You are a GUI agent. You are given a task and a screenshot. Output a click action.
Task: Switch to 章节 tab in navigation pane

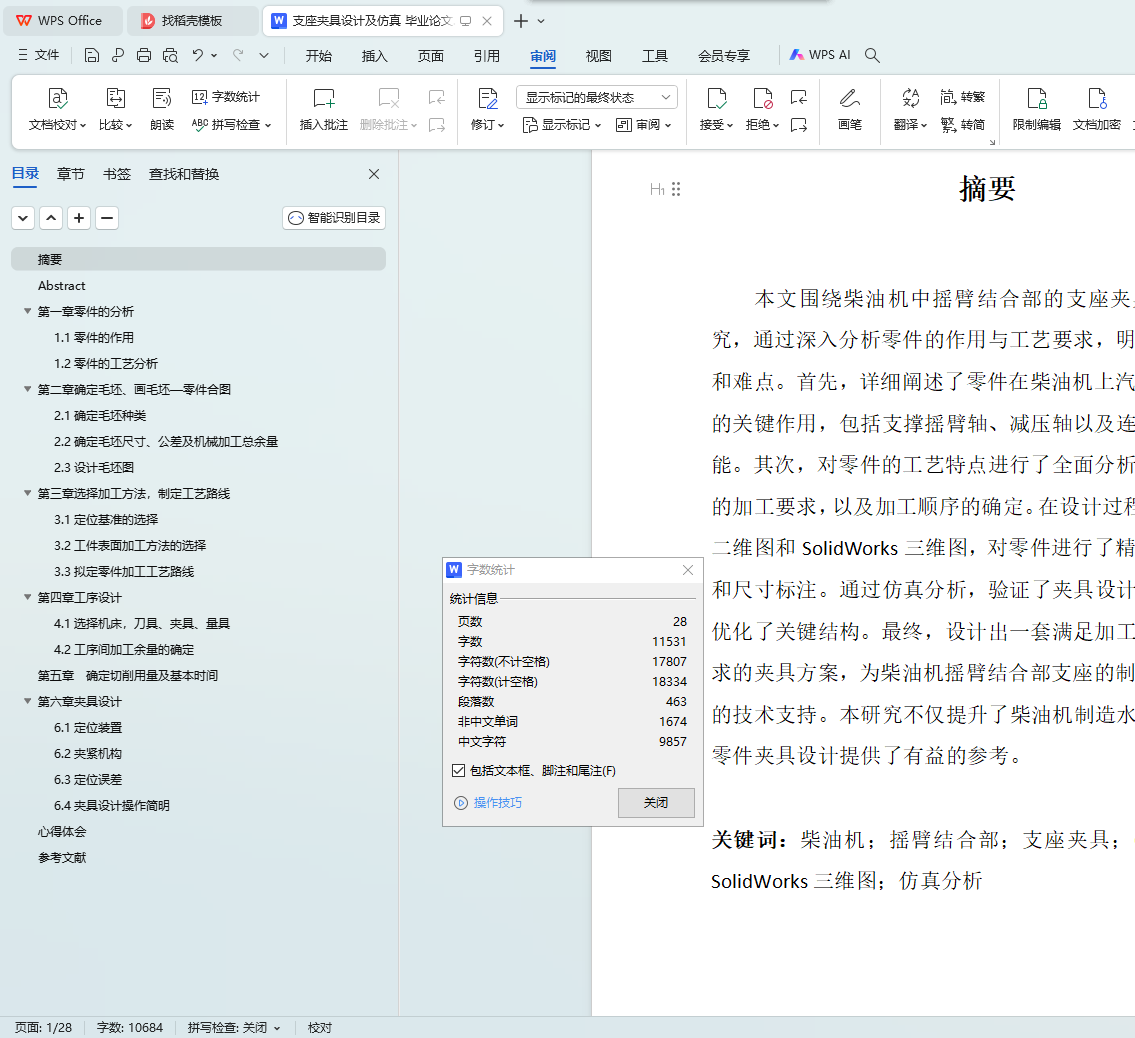coord(71,174)
